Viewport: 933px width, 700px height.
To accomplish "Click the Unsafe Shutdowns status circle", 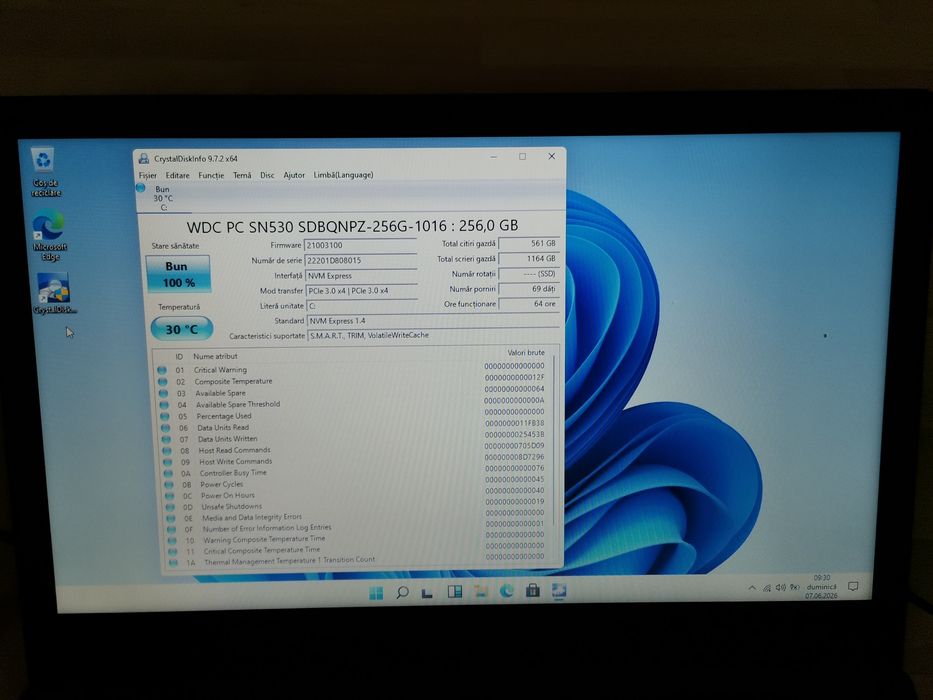I will click(170, 507).
